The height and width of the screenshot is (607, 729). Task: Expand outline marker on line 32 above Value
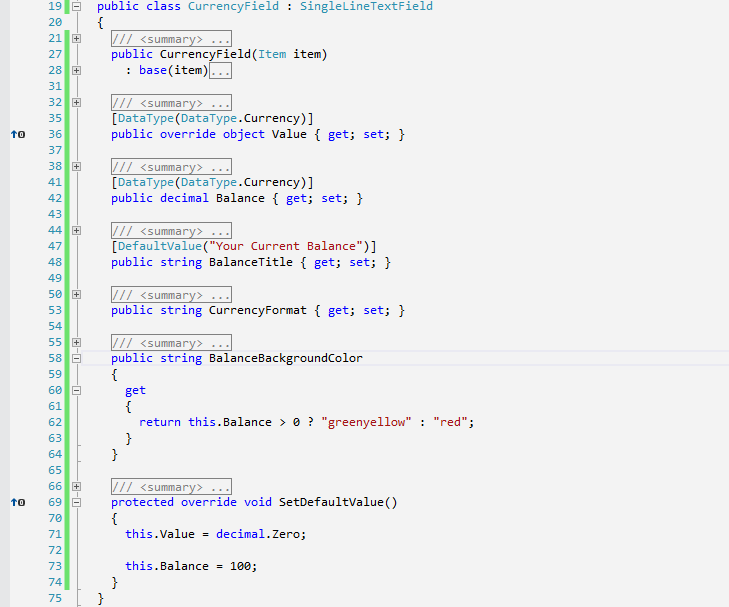[x=77, y=102]
